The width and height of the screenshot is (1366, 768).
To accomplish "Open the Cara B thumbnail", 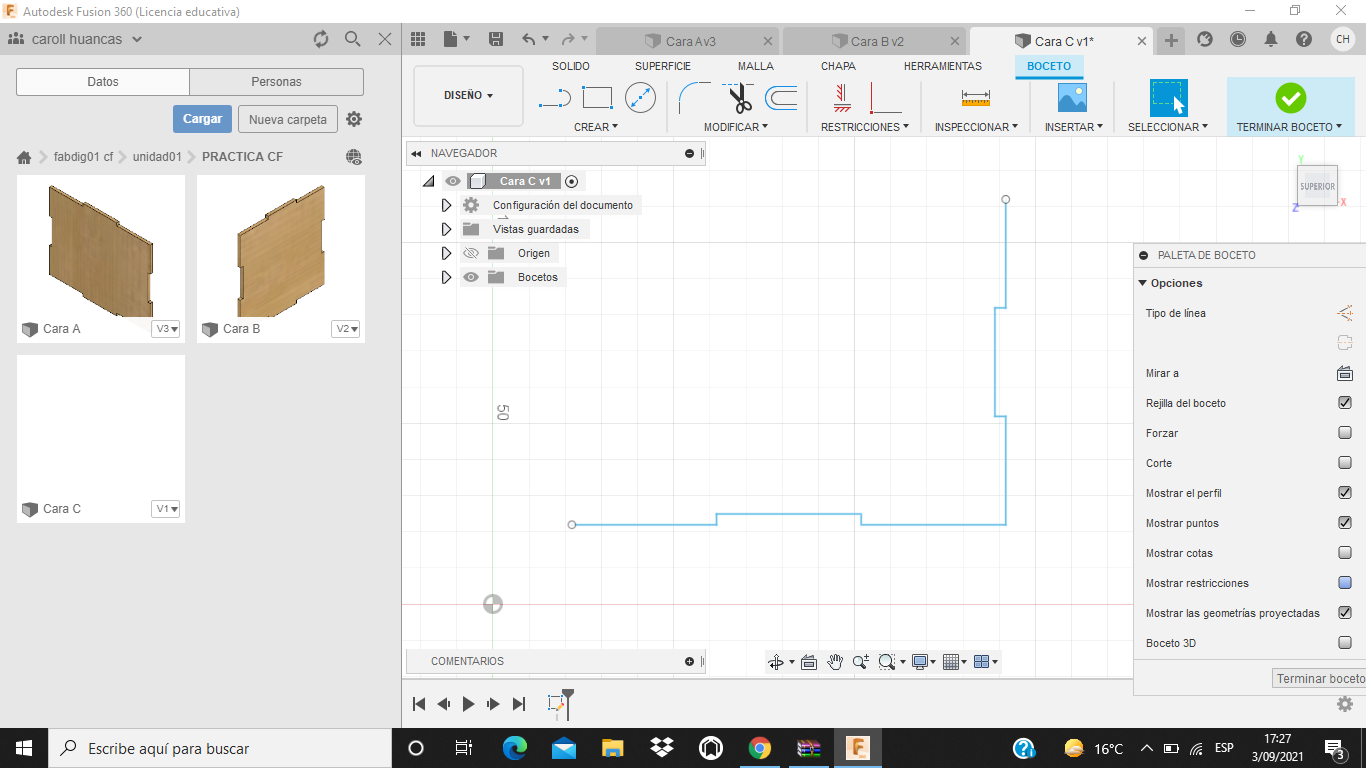I will pyautogui.click(x=281, y=248).
